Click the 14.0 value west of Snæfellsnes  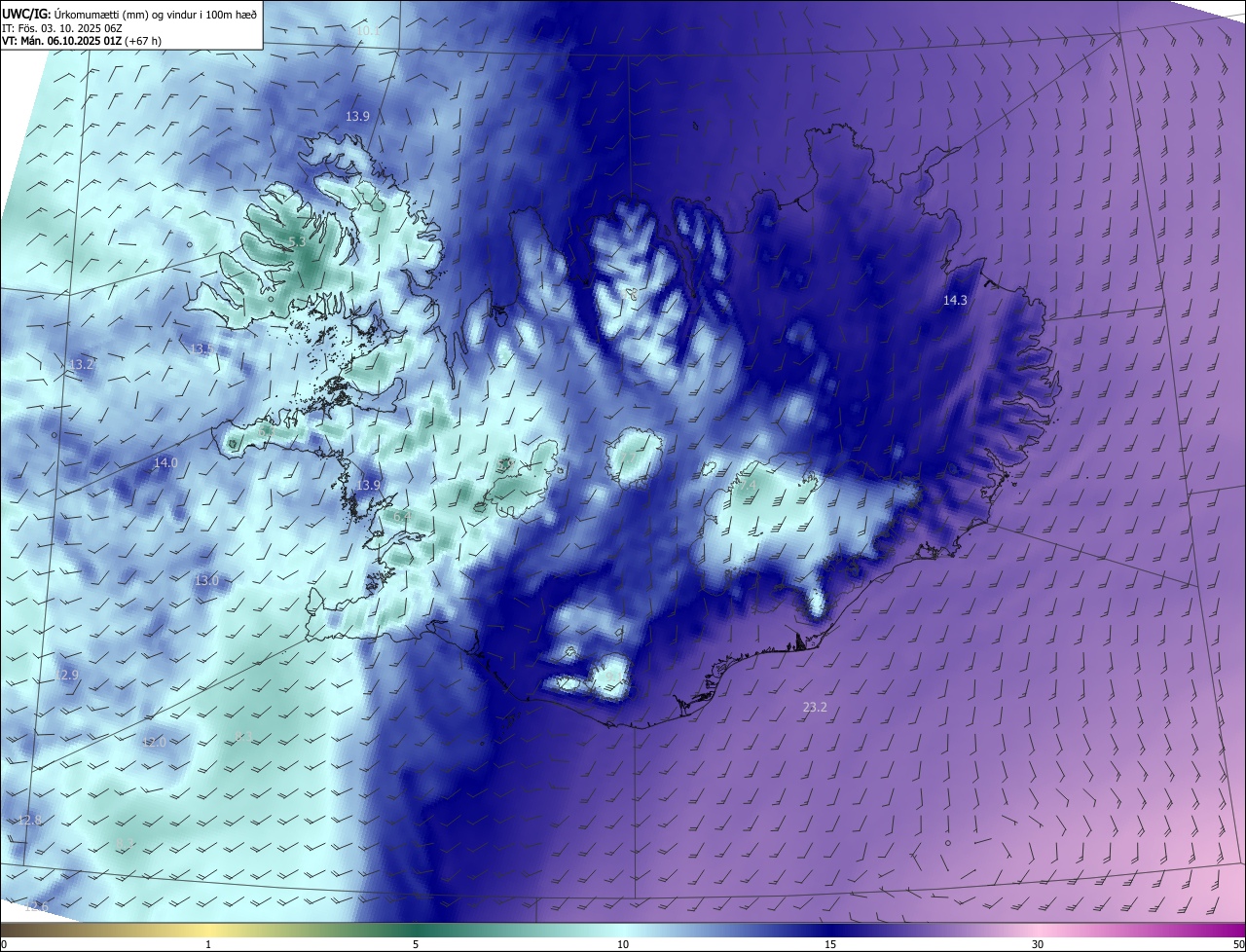165,463
